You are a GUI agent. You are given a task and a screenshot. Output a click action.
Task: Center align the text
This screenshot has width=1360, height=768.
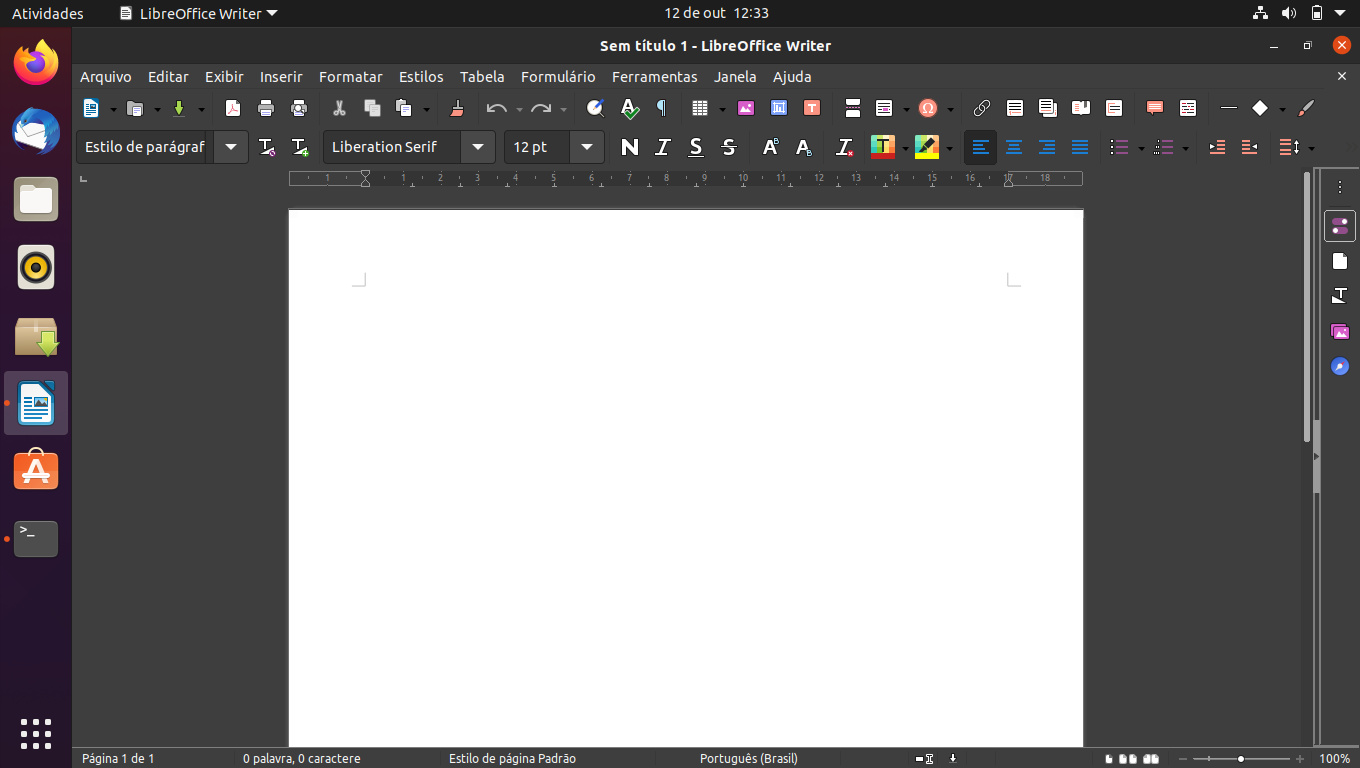(1014, 147)
